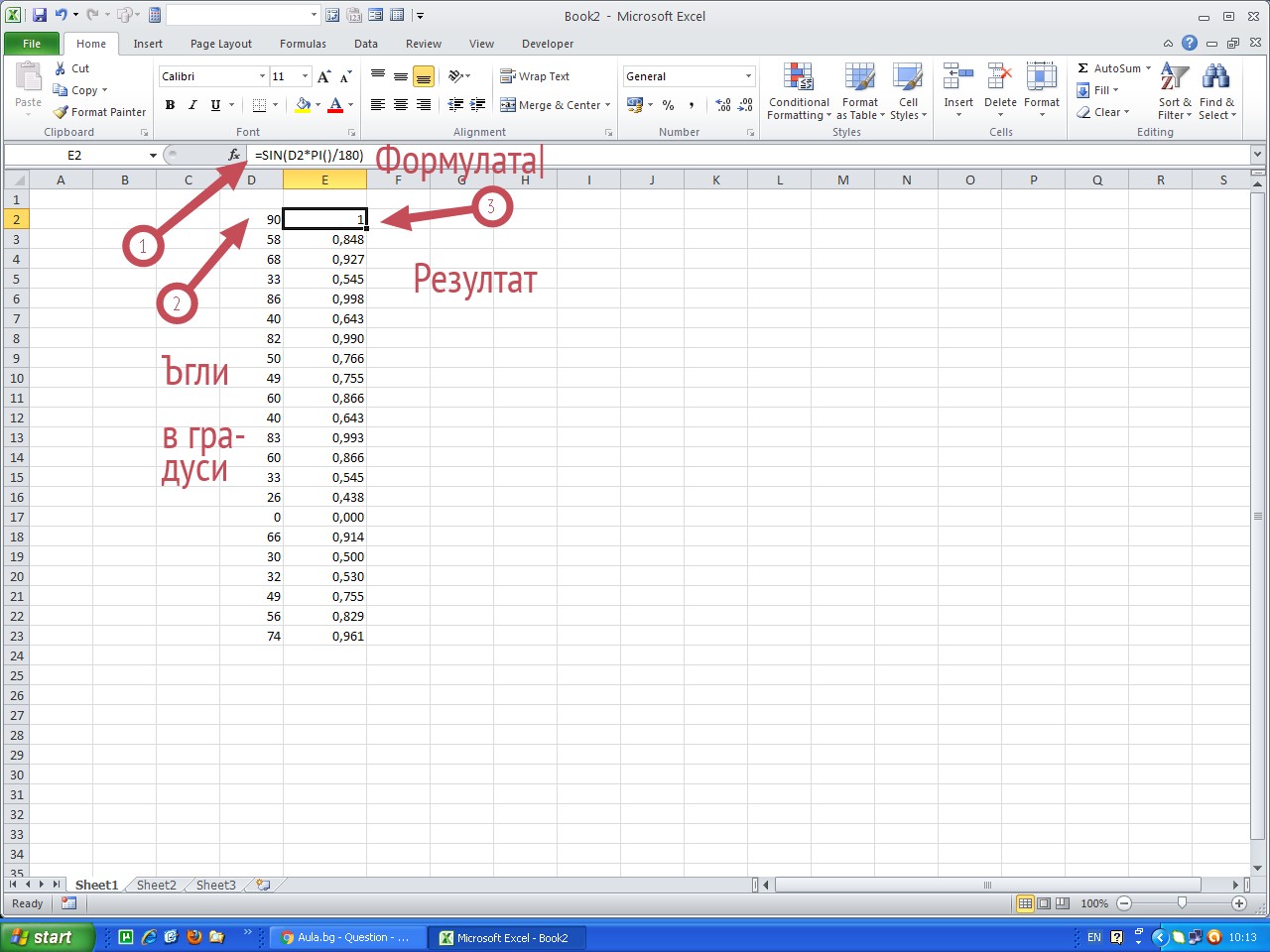
Task: Click the Insert Function fx icon
Action: point(234,155)
